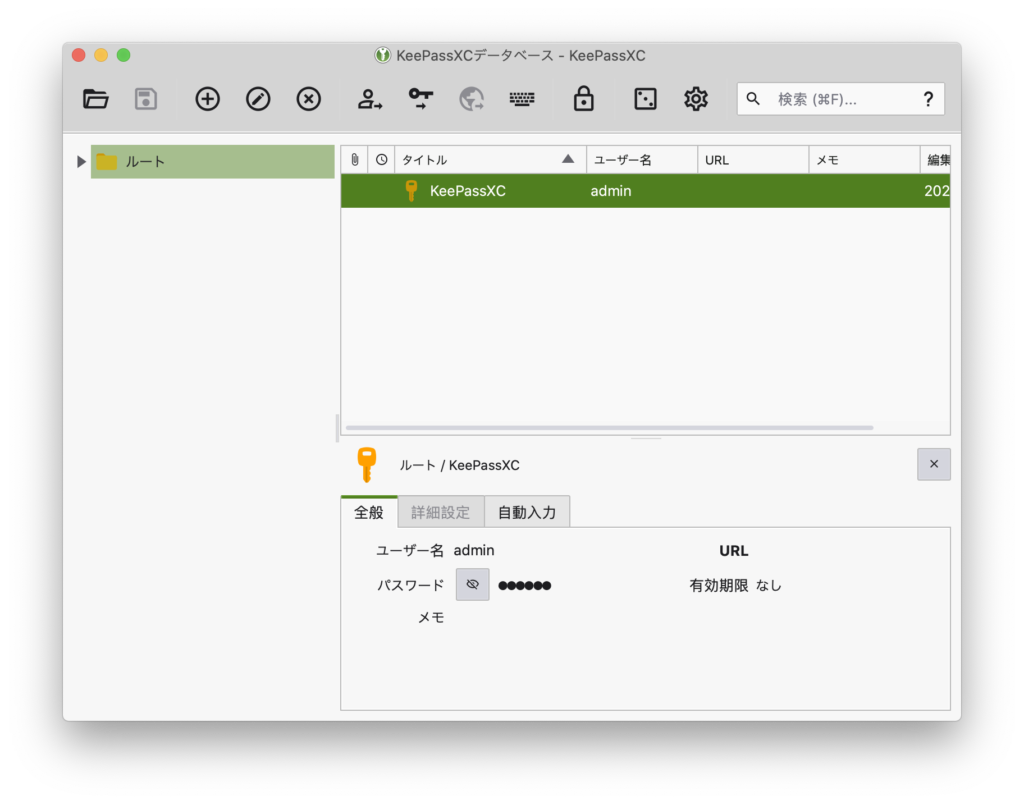The image size is (1024, 804).
Task: Copy password to clipboard key icon
Action: point(421,99)
